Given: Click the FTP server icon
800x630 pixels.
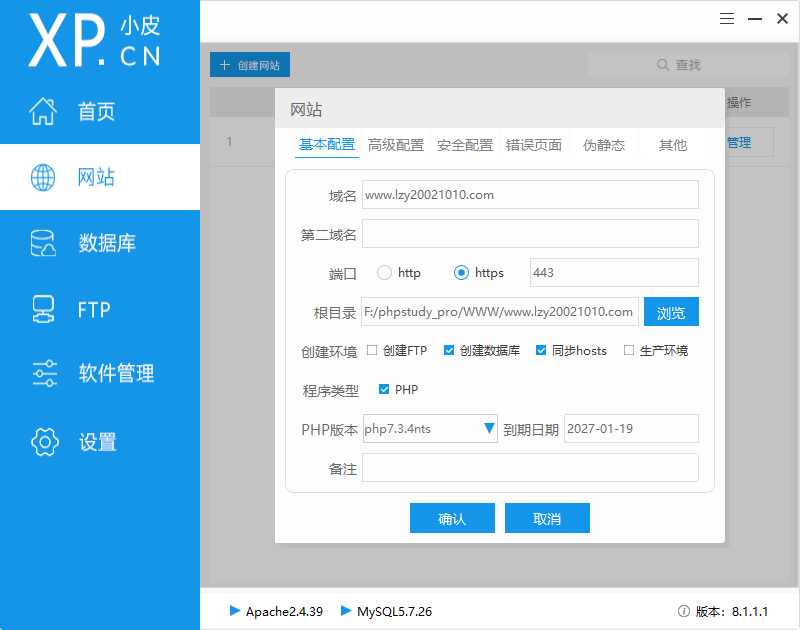Looking at the screenshot, I should pos(43,309).
